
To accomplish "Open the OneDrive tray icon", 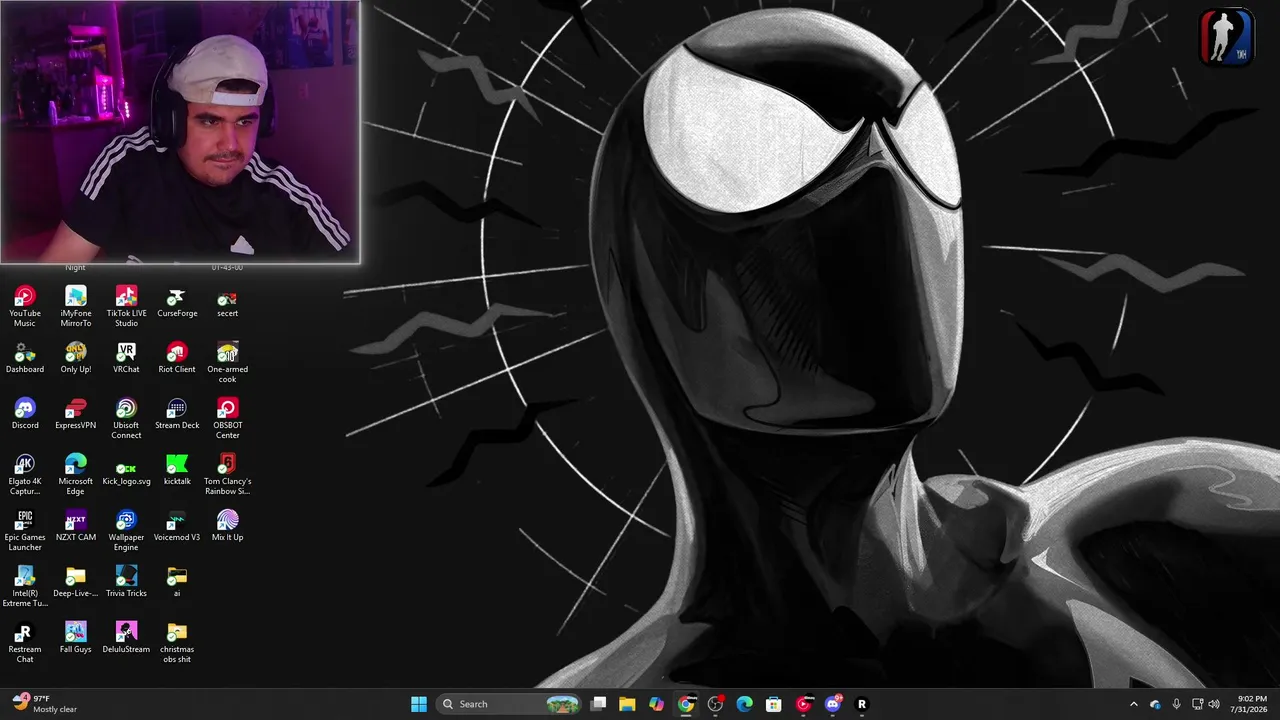I will (1155, 704).
